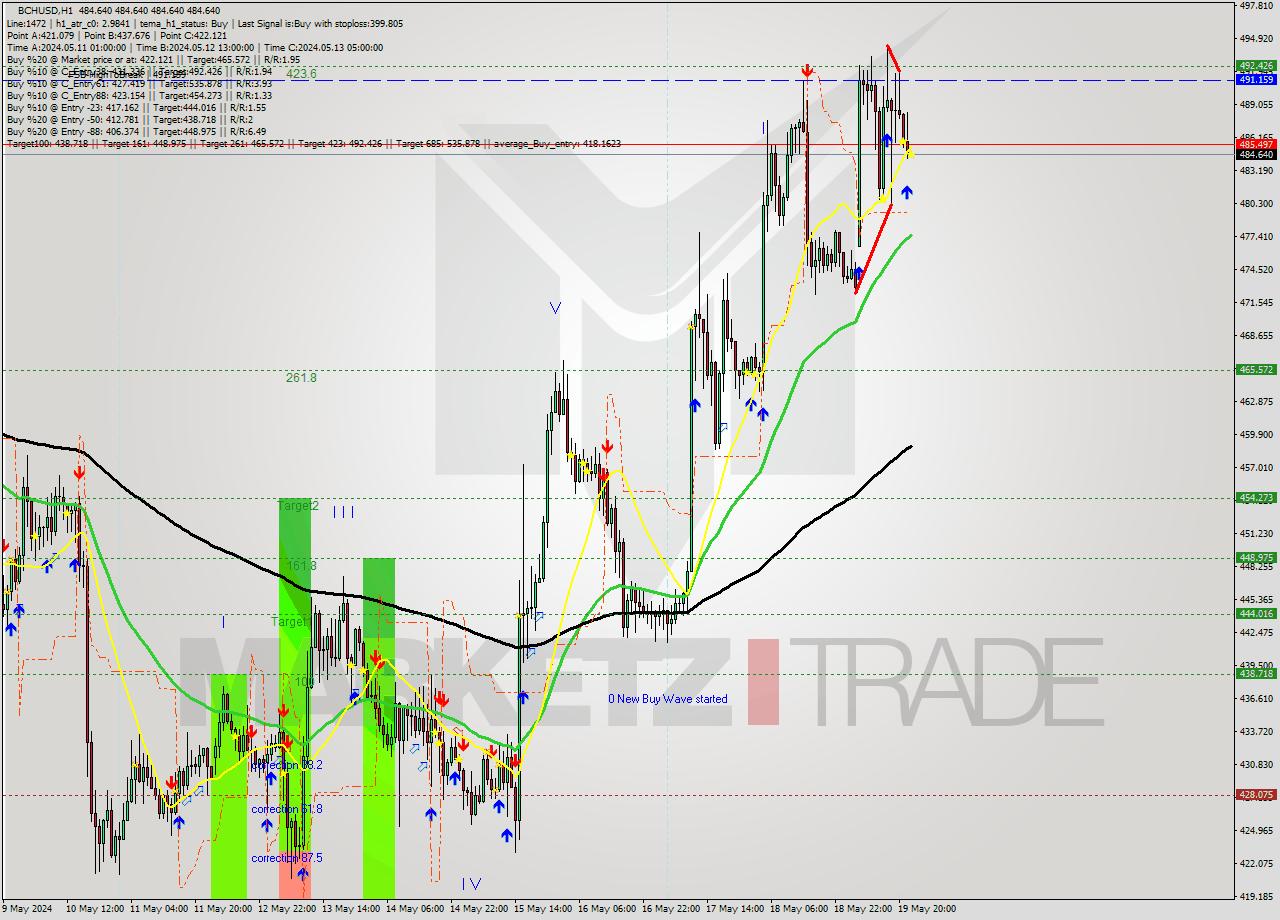Click the green 492.426 price tag
1280x920 pixels.
tap(1256, 66)
